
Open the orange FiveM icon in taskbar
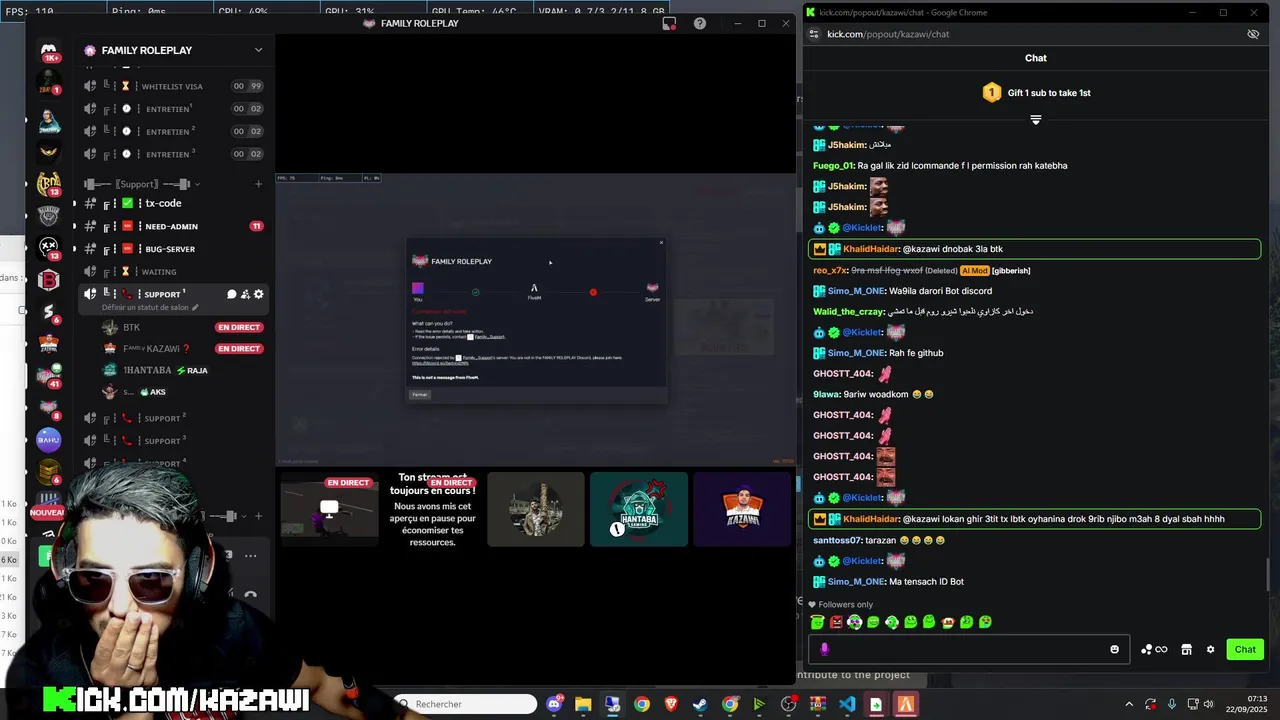click(905, 704)
